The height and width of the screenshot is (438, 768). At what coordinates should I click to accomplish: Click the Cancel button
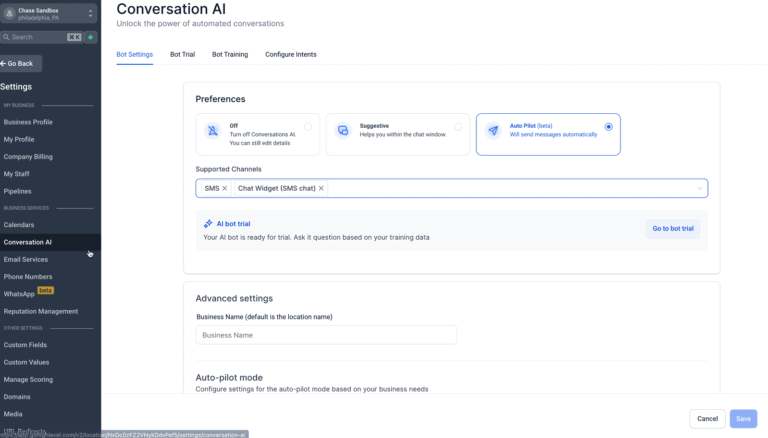707,418
